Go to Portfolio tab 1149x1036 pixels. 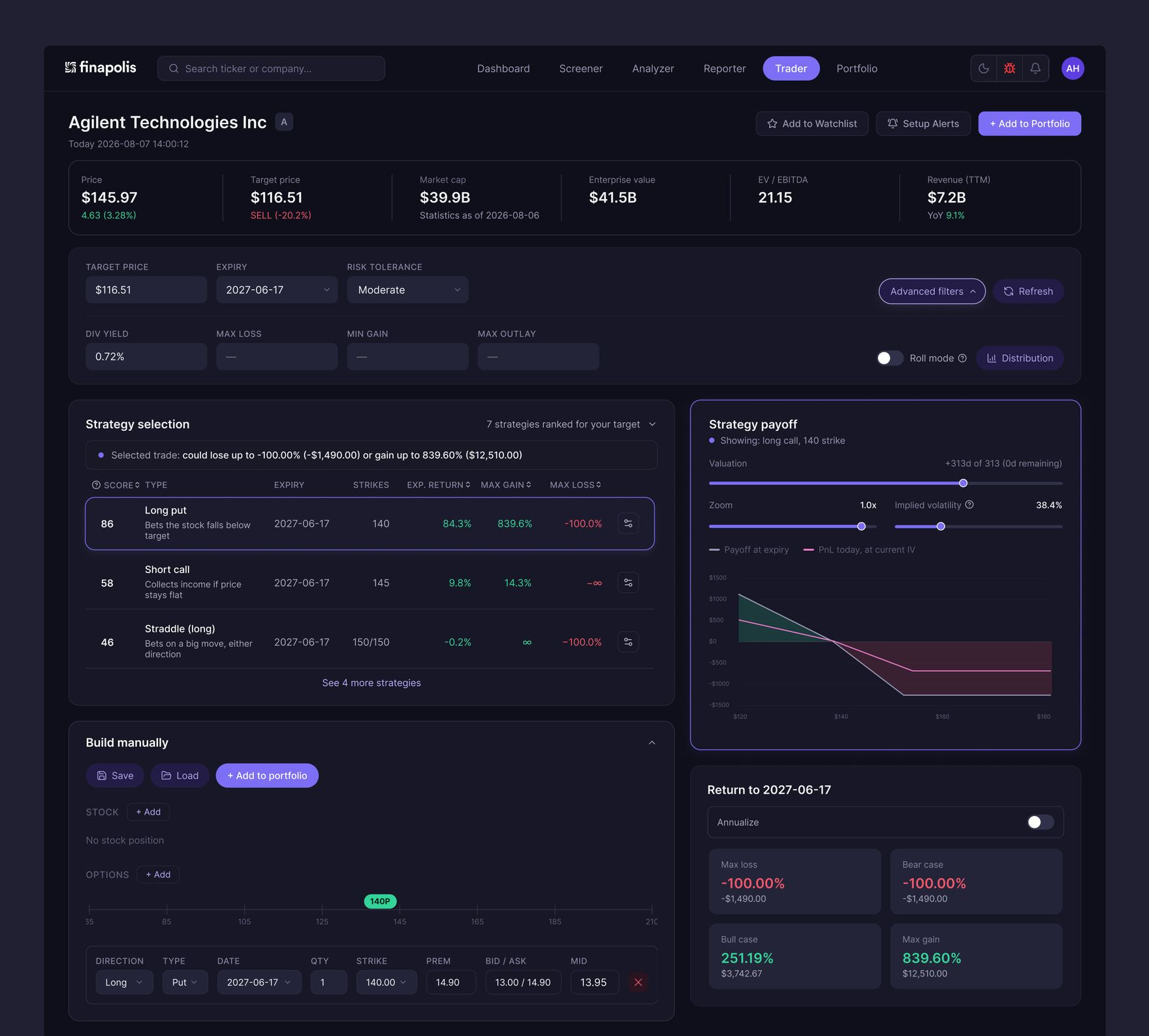pos(857,69)
